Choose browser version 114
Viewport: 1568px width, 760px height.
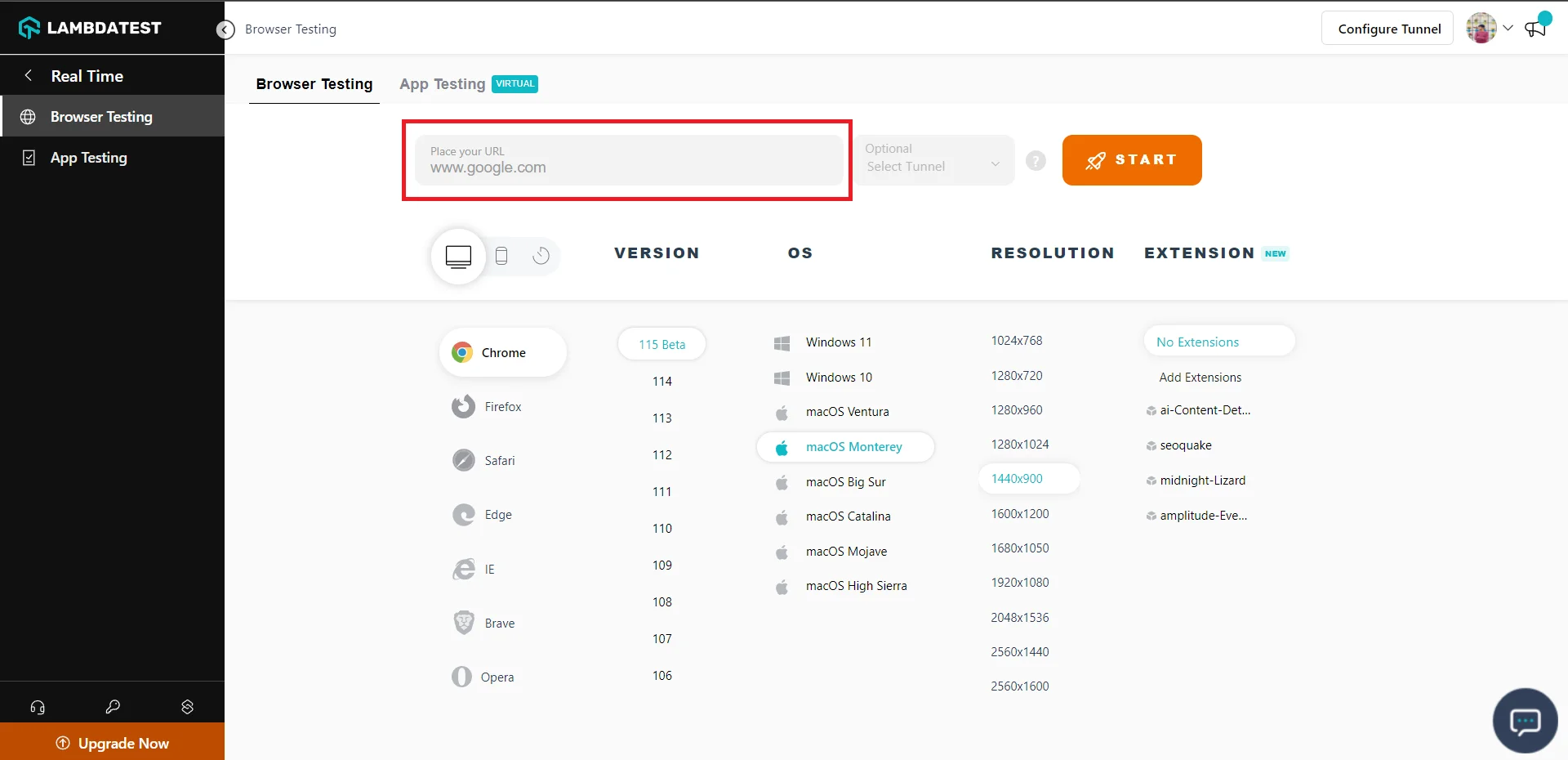662,381
